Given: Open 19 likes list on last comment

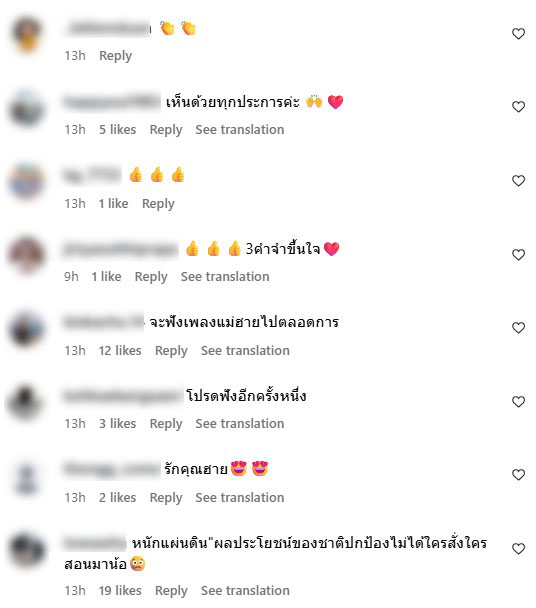Looking at the screenshot, I should tap(120, 591).
